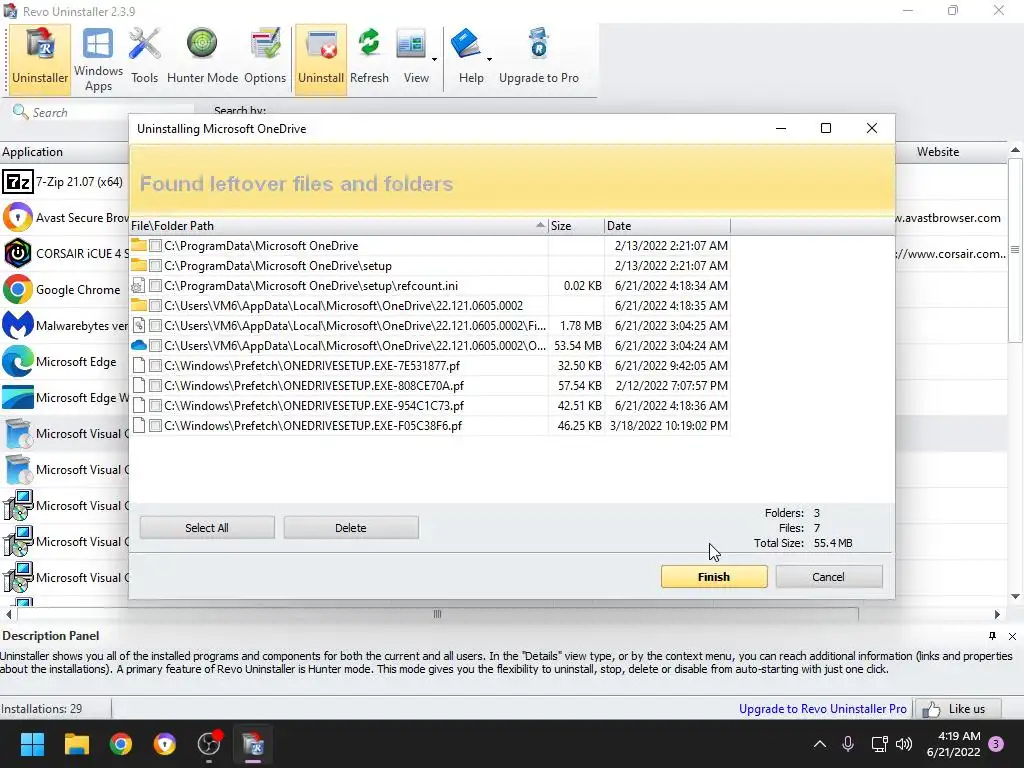Click Upgrade to Pro icon

539,57
